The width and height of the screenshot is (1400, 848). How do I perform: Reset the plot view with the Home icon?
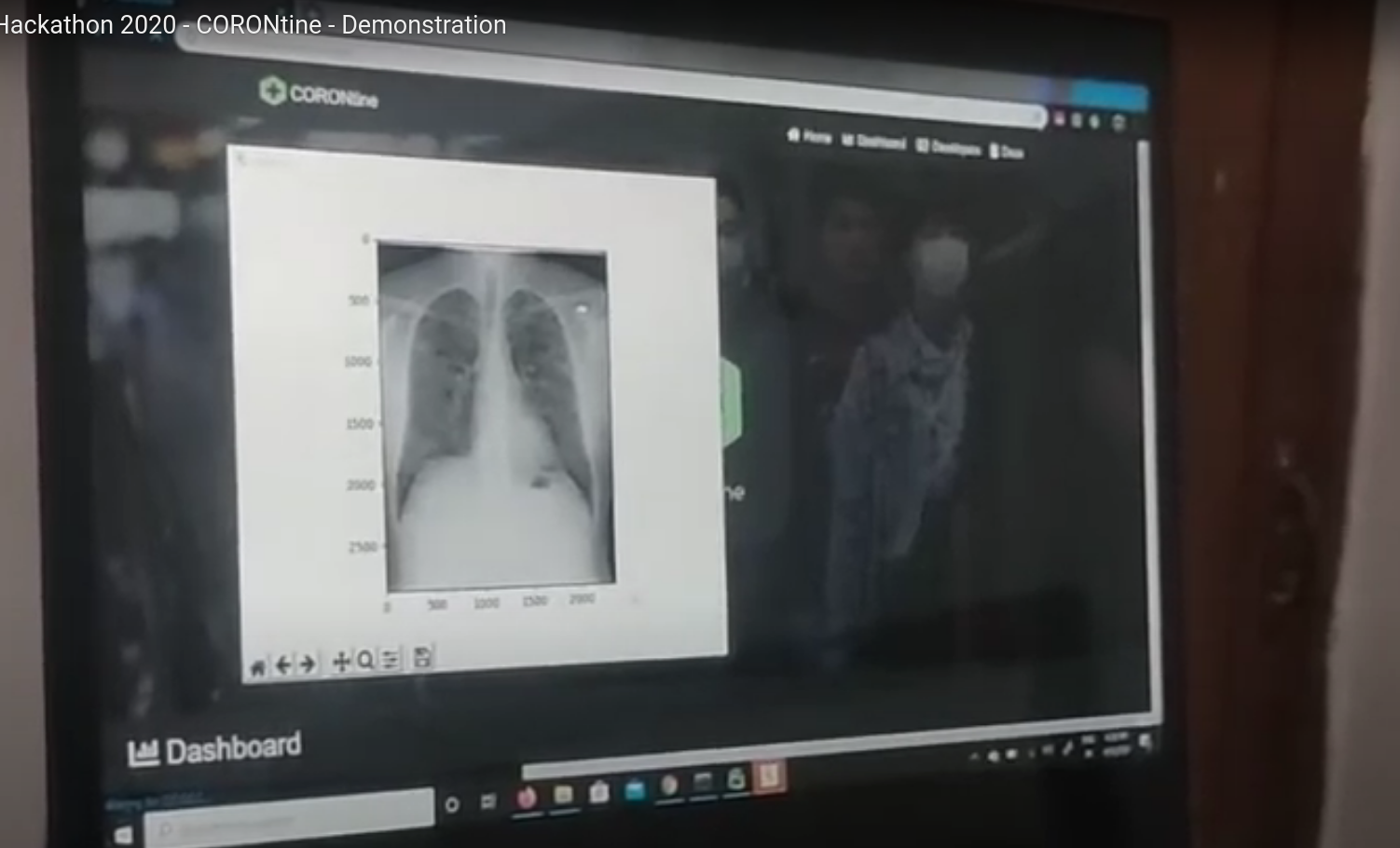[x=258, y=666]
